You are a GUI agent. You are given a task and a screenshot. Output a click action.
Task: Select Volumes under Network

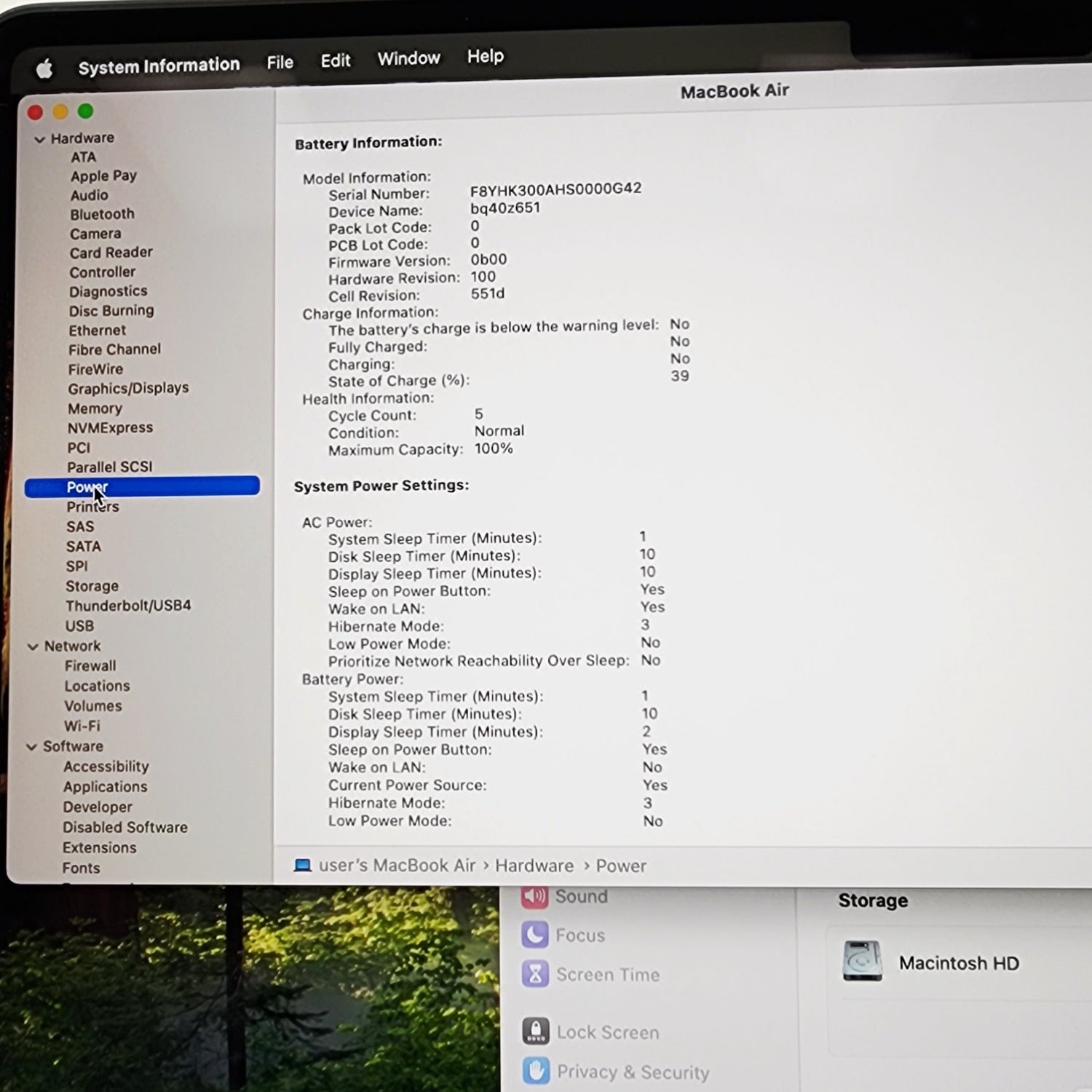click(x=92, y=706)
